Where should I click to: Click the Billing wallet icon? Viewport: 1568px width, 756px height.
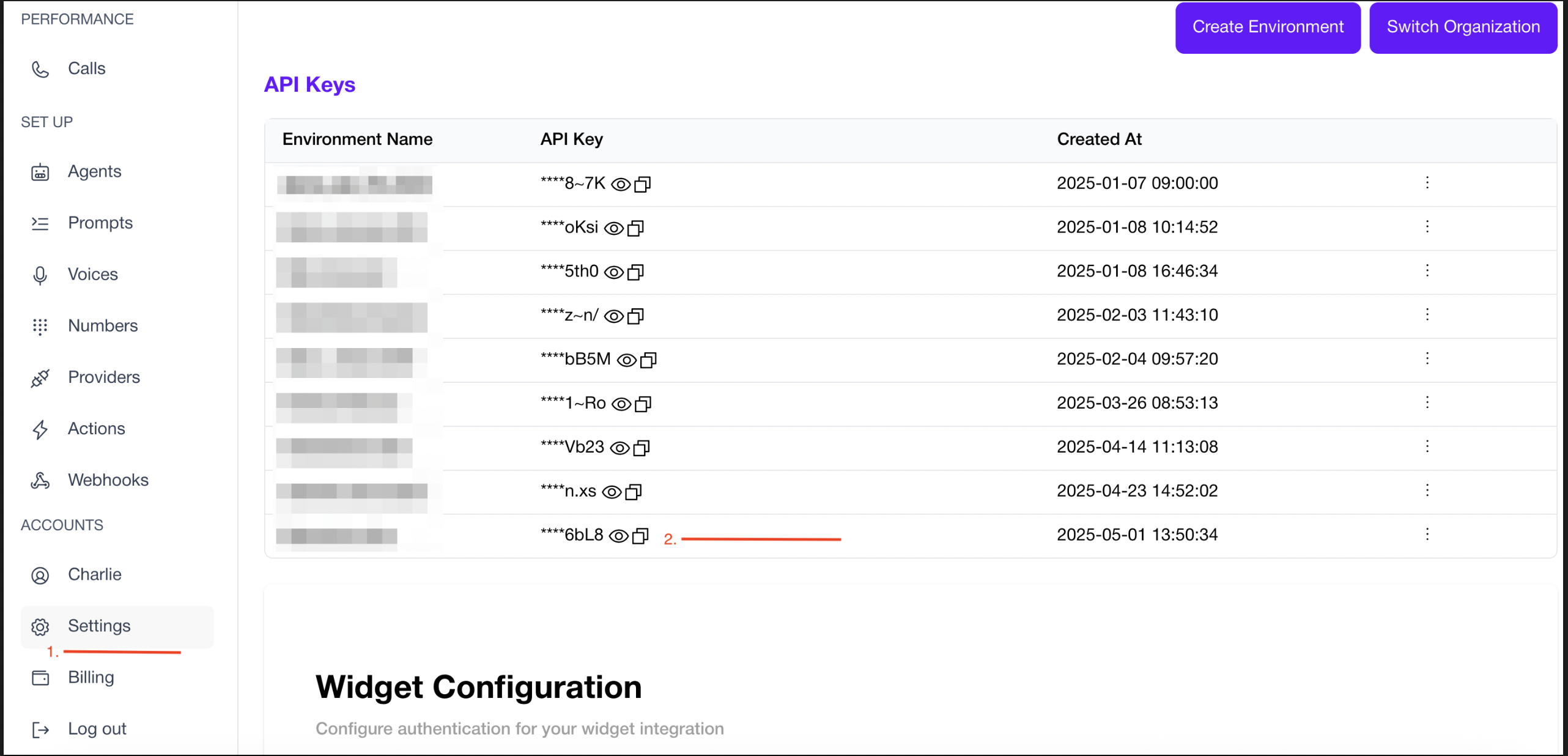40,678
